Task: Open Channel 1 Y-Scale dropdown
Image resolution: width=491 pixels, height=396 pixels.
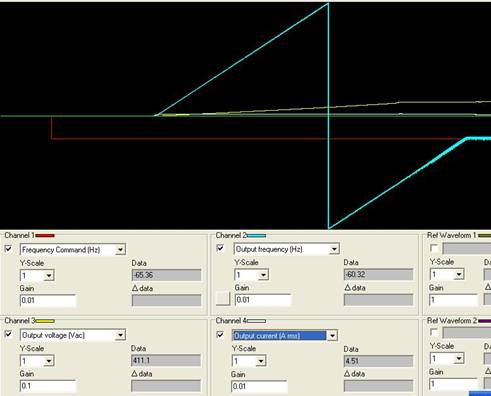Action: [49, 276]
